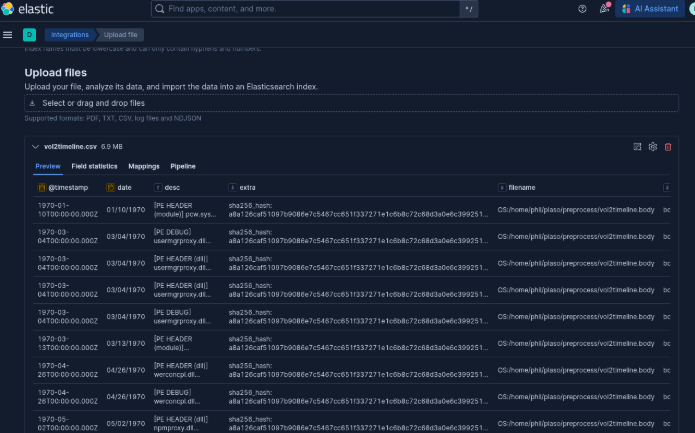
Task: Open the Pipeline tab
Action: [183, 166]
